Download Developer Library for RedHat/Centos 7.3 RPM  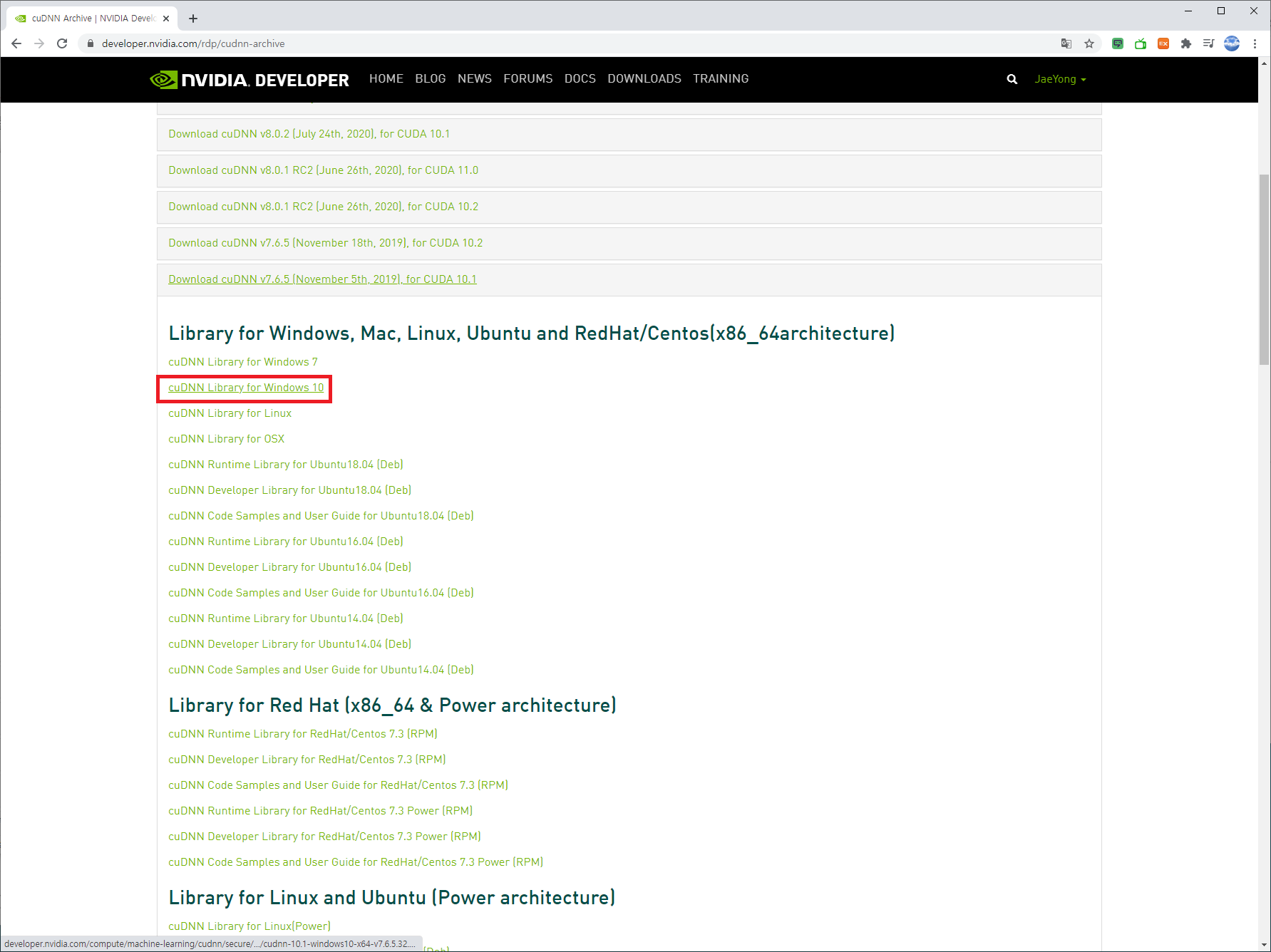pyautogui.click(x=307, y=760)
